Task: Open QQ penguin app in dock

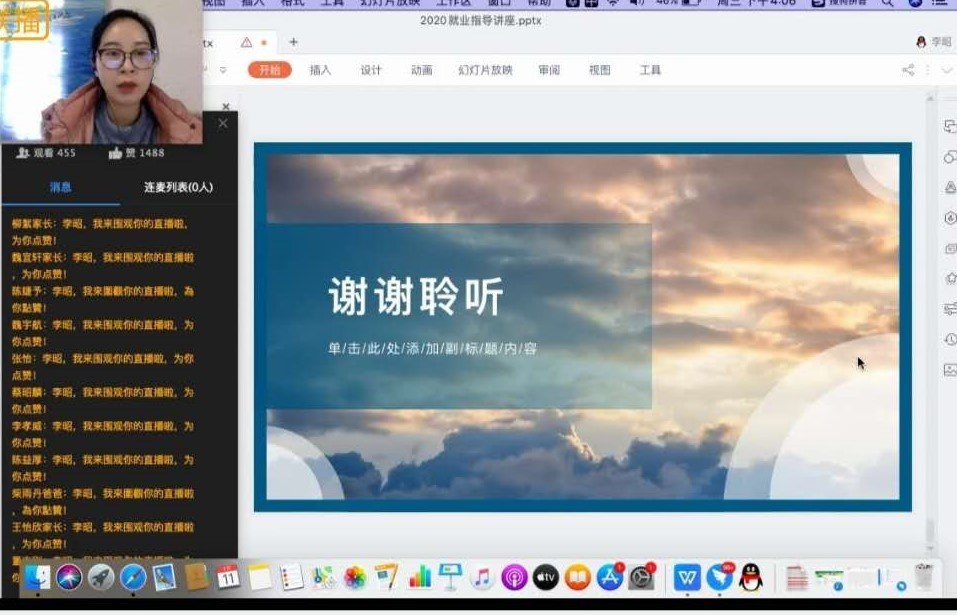Action: pos(750,577)
